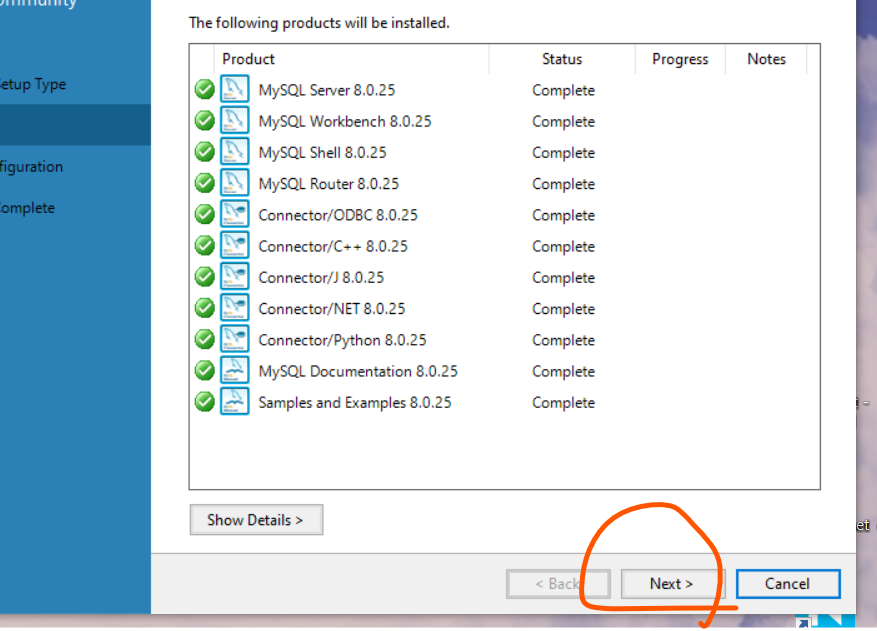
Task: Cancel the MySQL installer
Action: pos(788,584)
